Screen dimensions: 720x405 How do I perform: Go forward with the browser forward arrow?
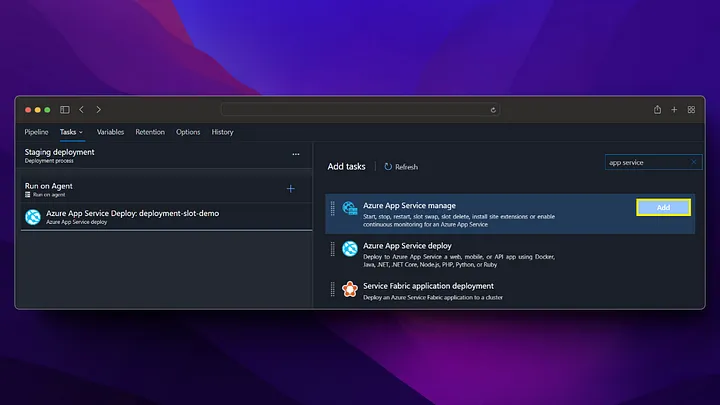tap(98, 110)
